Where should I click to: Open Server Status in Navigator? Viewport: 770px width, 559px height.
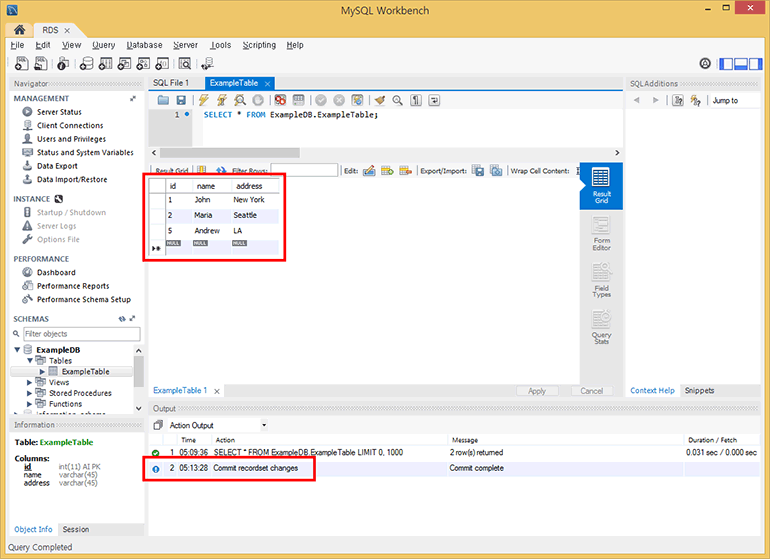(59, 112)
